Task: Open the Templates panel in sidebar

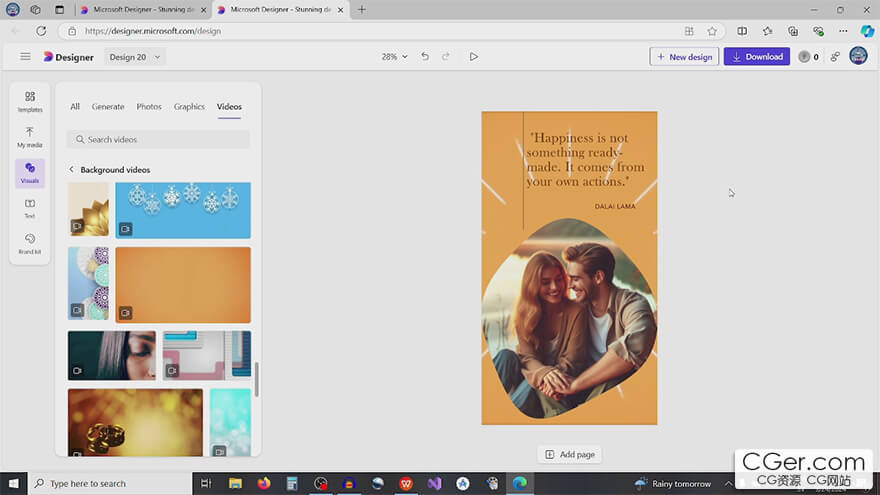Action: click(x=30, y=100)
